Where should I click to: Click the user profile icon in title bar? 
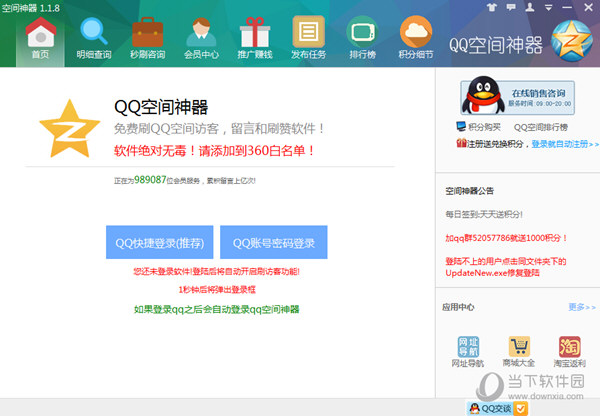pyautogui.click(x=530, y=7)
